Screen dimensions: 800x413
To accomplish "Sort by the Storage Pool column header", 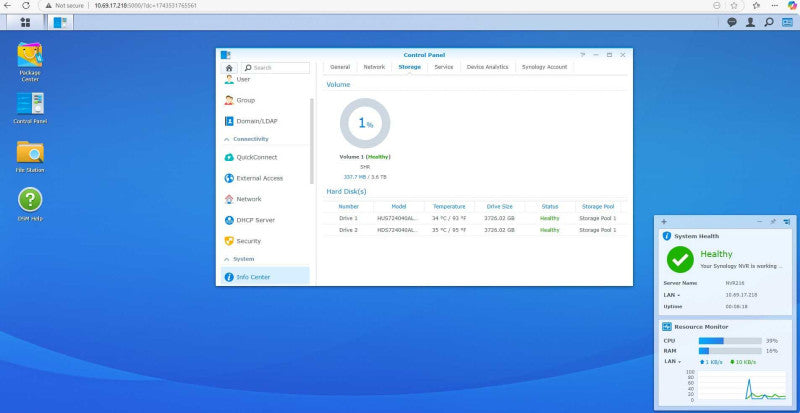I will tap(597, 207).
